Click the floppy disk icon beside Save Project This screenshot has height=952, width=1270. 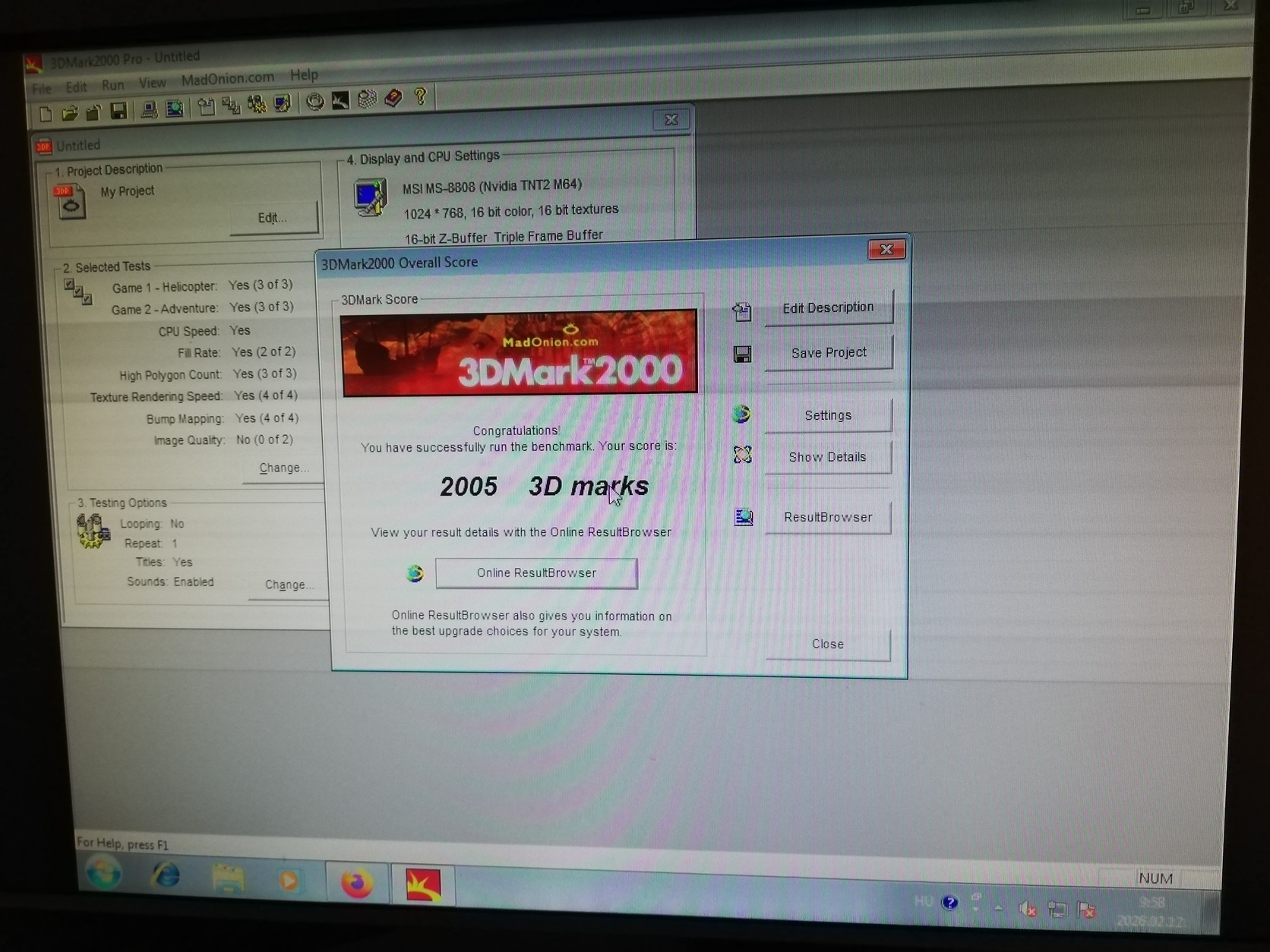pos(742,355)
